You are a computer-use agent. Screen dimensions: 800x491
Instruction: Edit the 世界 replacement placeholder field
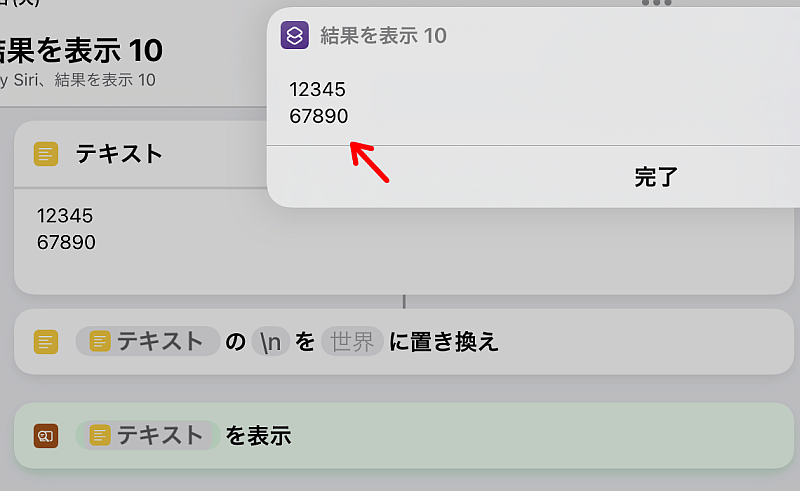pyautogui.click(x=352, y=341)
